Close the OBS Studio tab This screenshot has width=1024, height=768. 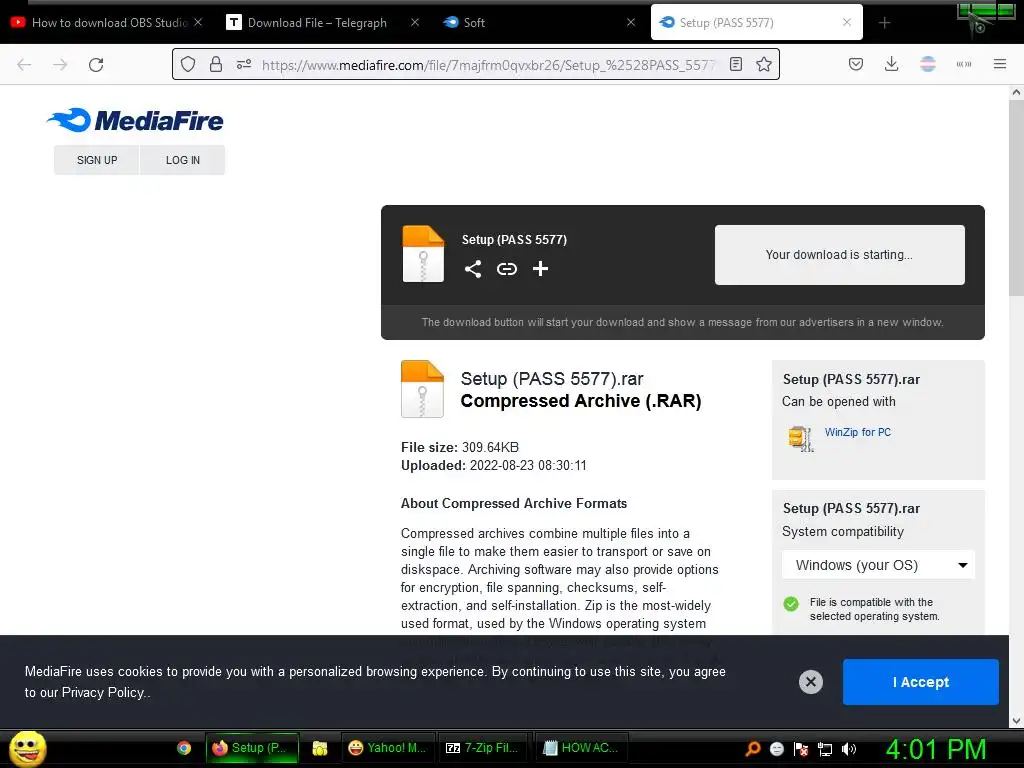tap(198, 22)
